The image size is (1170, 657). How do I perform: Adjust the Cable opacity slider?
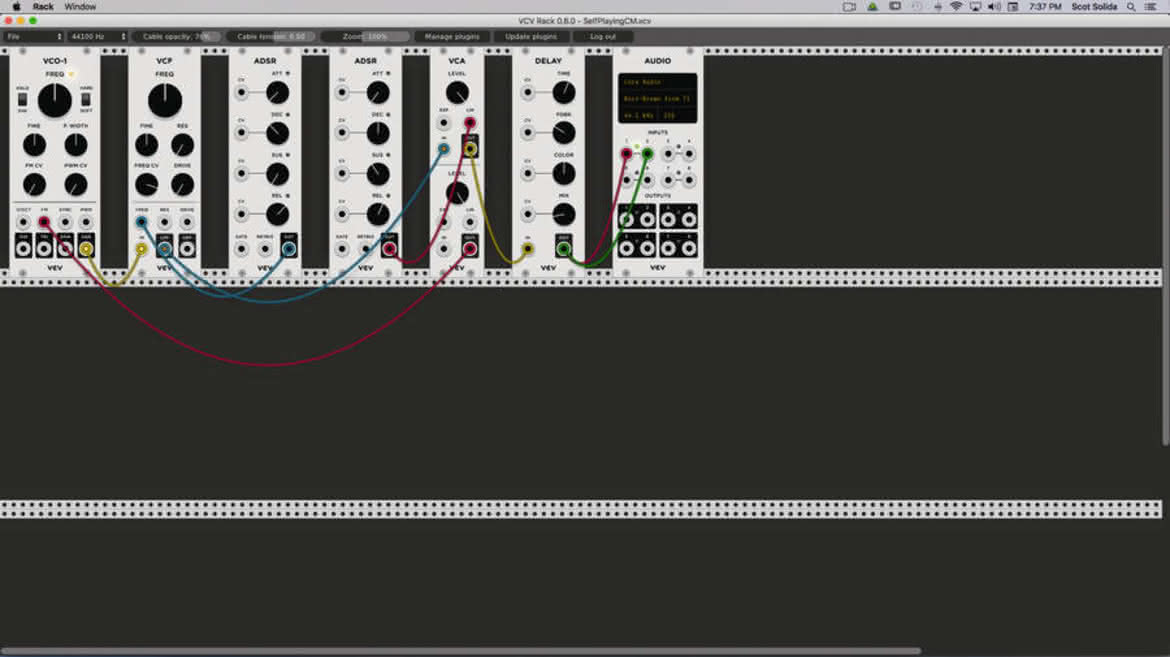(x=177, y=36)
